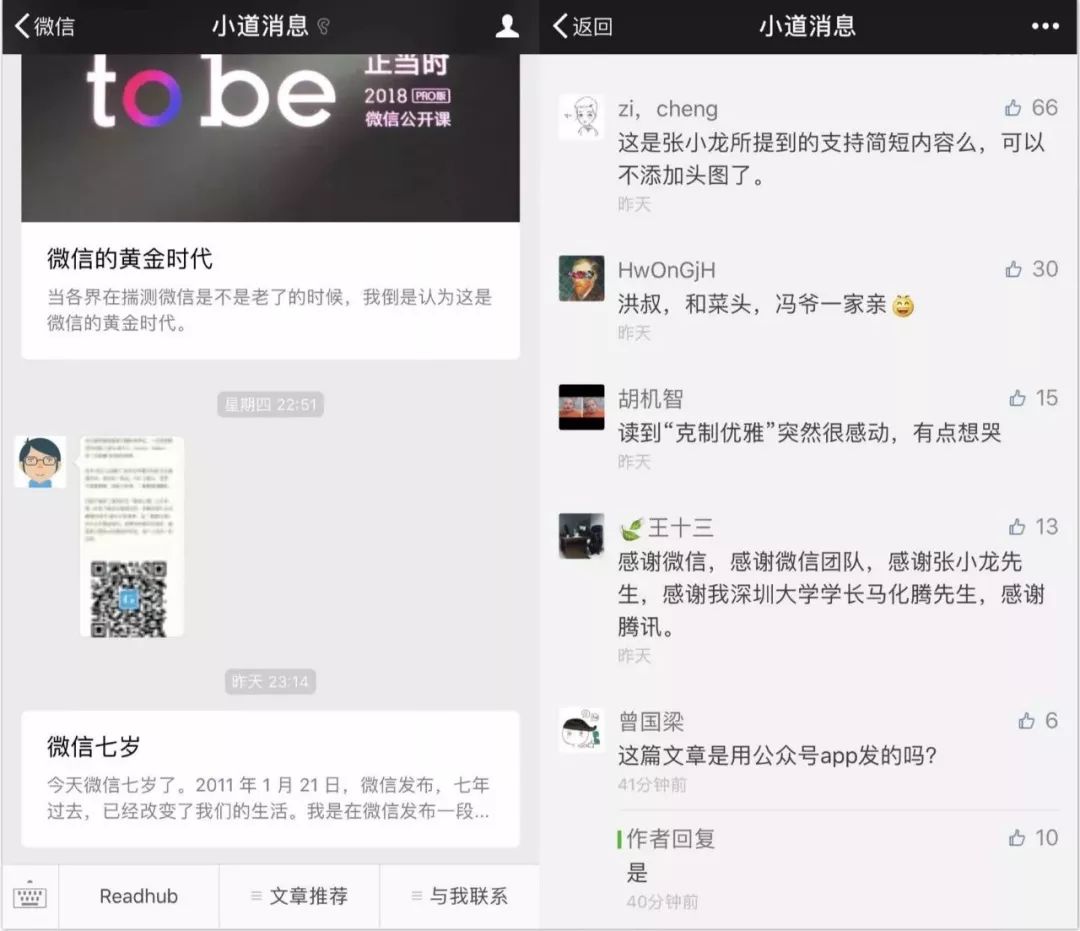The width and height of the screenshot is (1080, 931).
Task: Expand the 文章推荐 menu
Action: click(x=299, y=896)
